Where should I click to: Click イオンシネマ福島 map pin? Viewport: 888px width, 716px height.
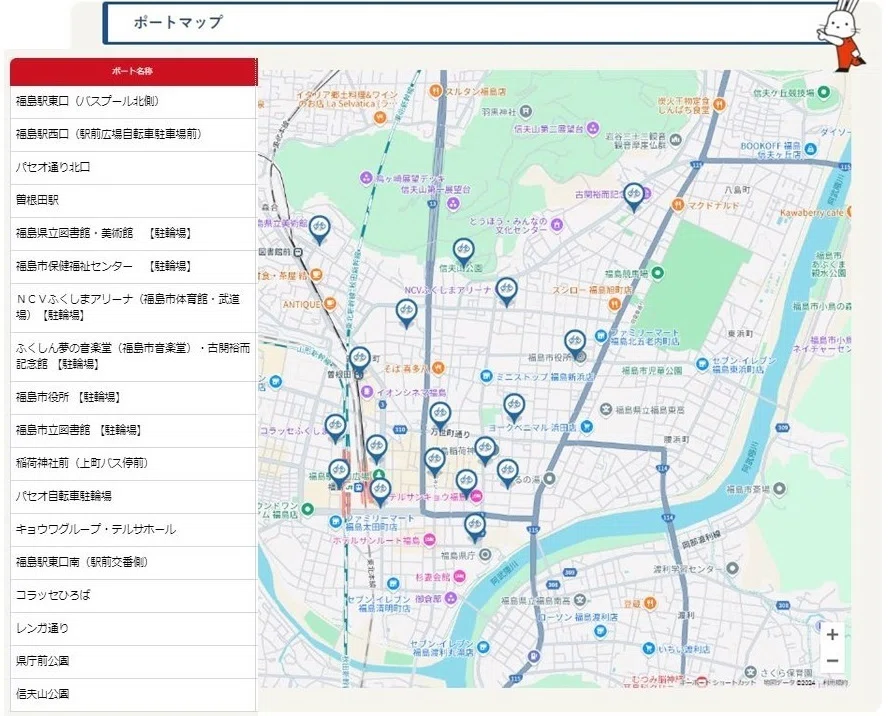tap(367, 391)
